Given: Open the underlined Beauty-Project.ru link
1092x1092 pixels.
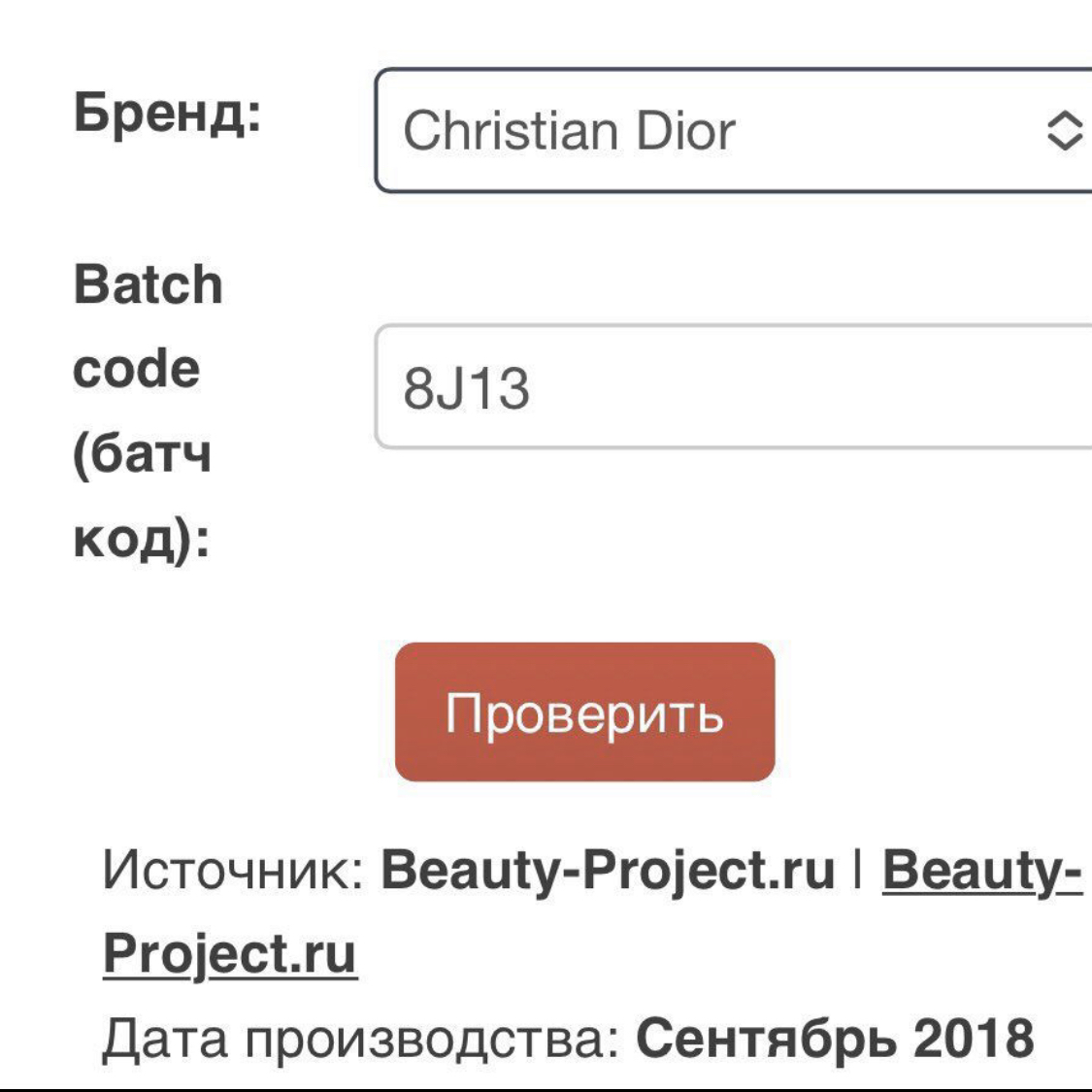Looking at the screenshot, I should [x=980, y=870].
